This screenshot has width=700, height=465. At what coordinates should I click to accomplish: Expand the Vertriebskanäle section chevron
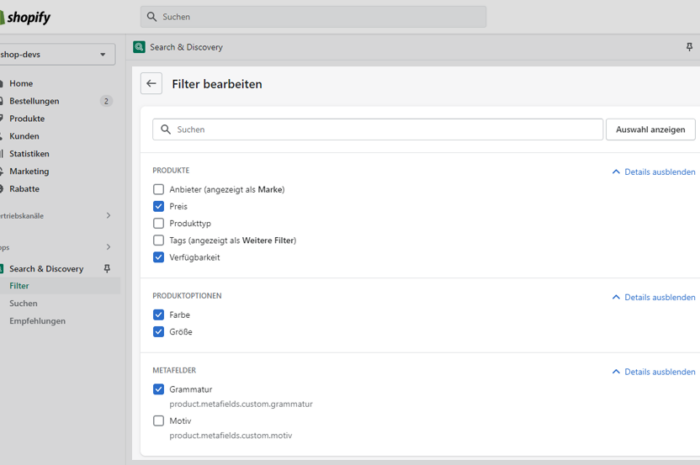pyautogui.click(x=108, y=216)
